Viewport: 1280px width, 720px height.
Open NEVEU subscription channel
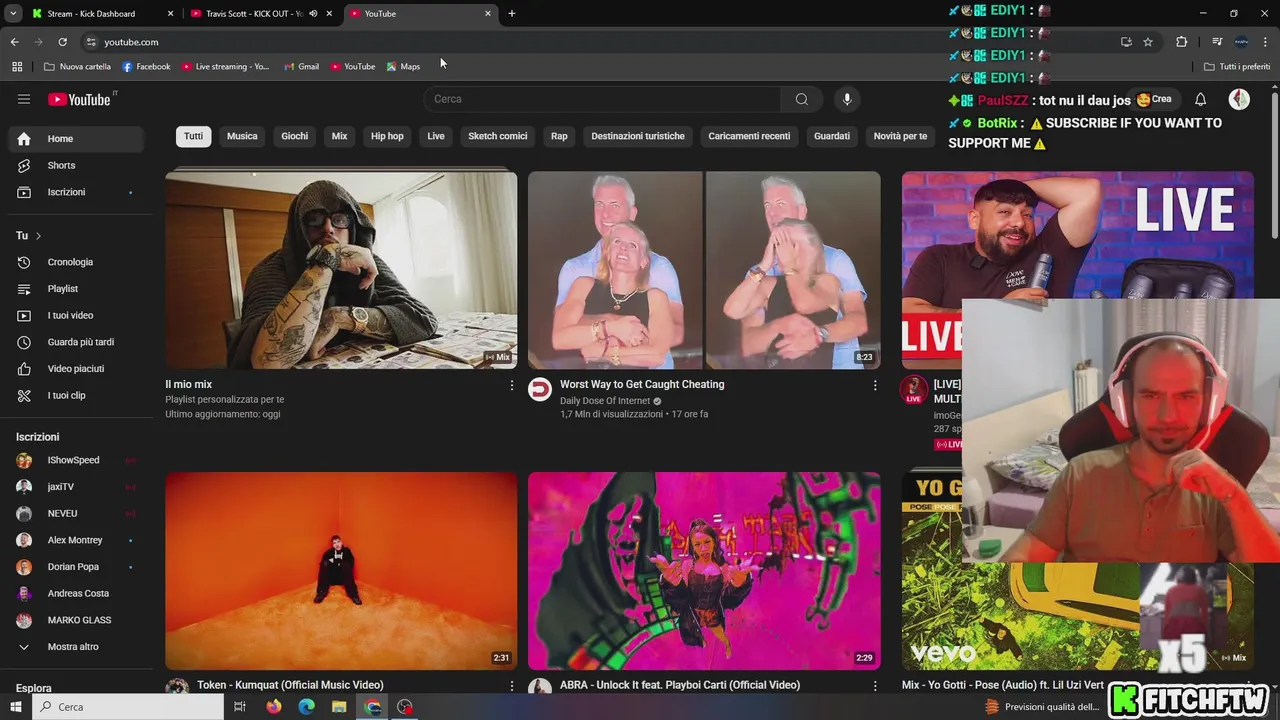click(76, 513)
